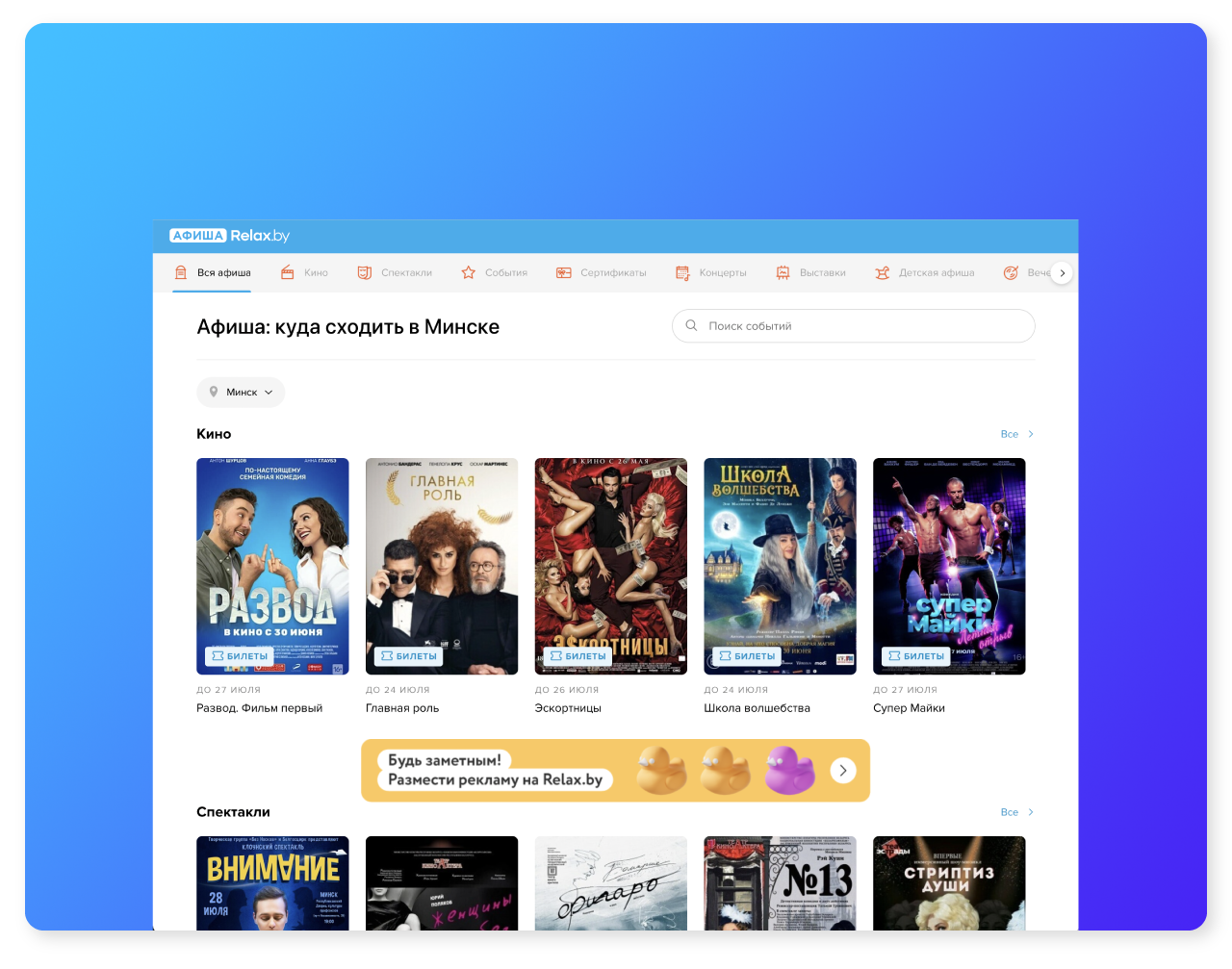Click the Будь заметным advertising banner text
The height and width of the screenshot is (969, 1232).
(495, 771)
